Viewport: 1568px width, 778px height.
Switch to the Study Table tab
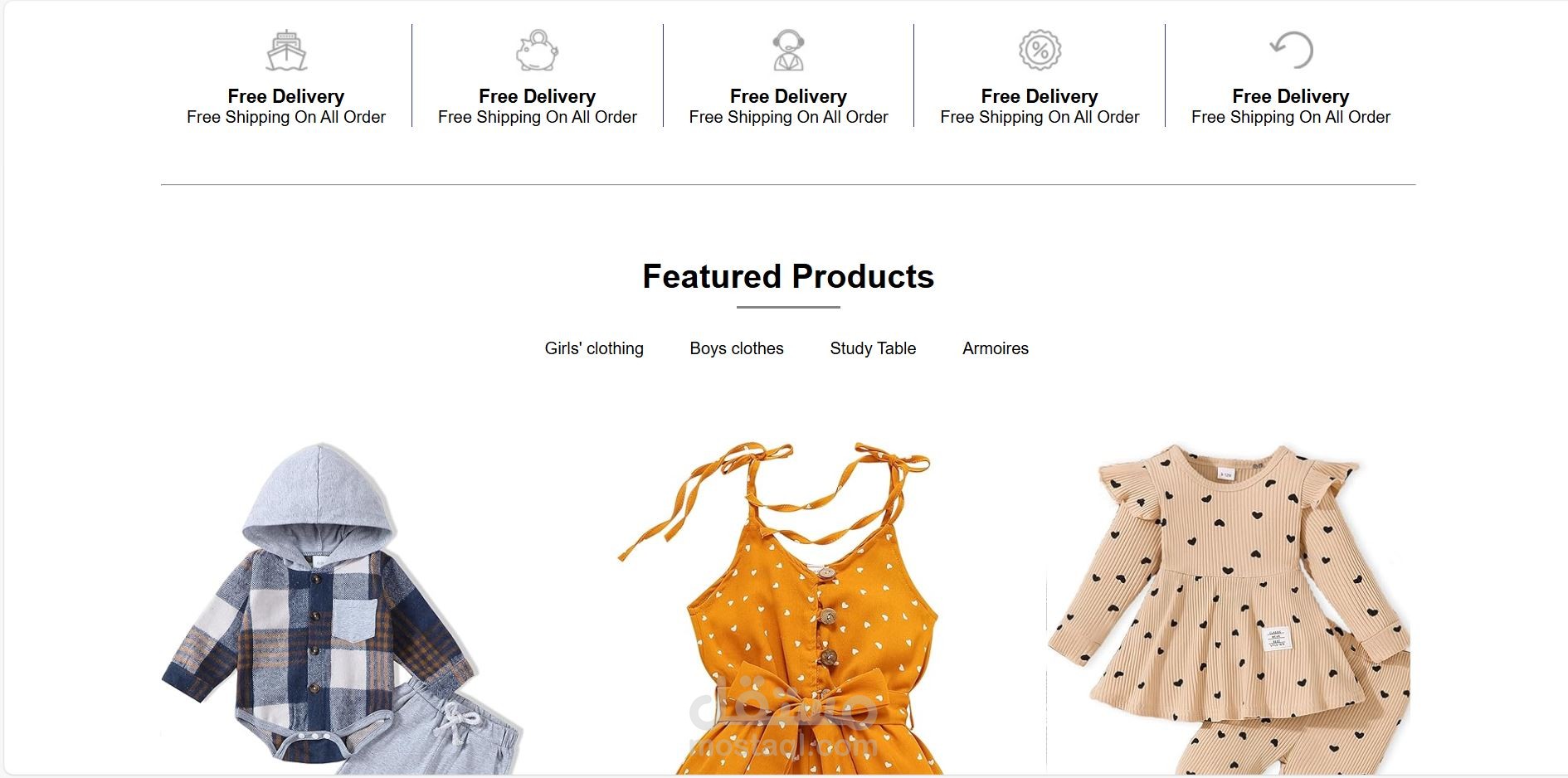(873, 348)
